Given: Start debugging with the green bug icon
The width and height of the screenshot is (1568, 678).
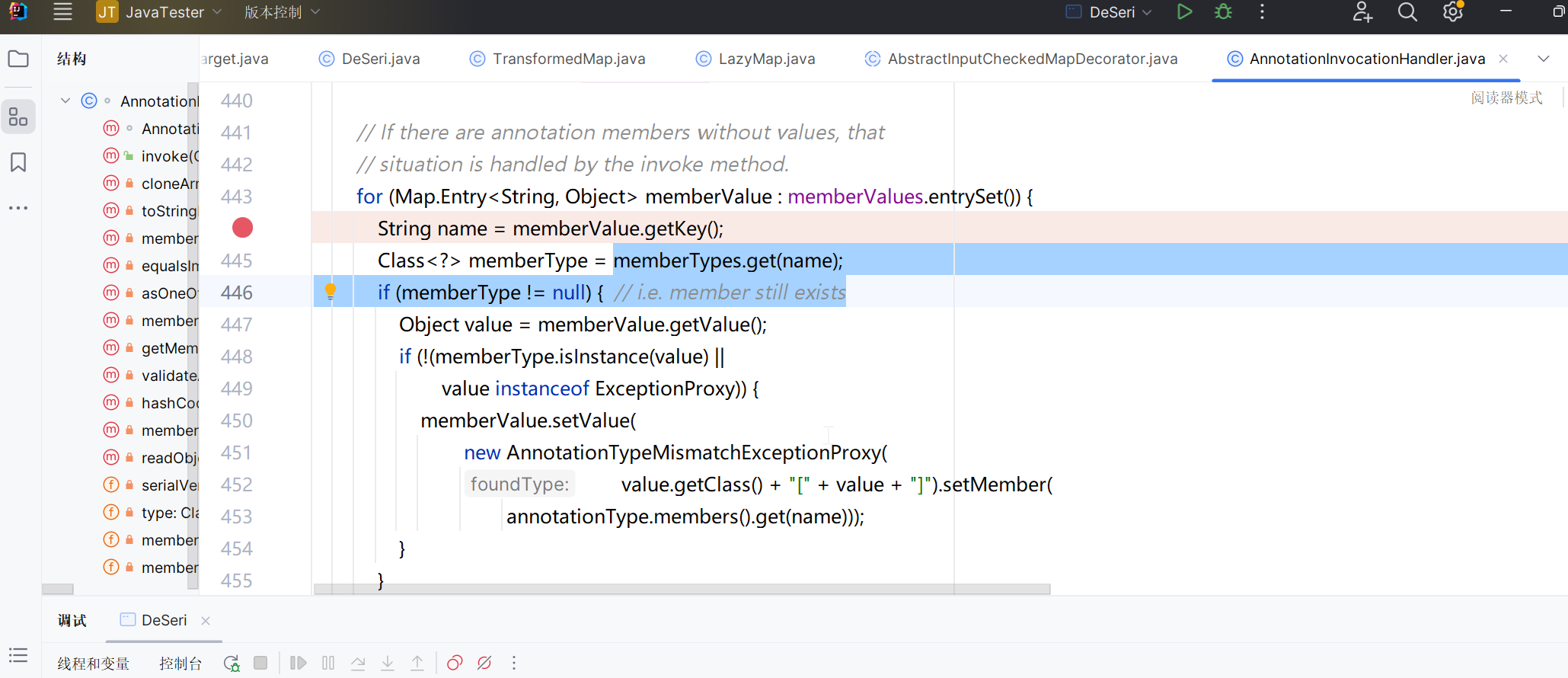Looking at the screenshot, I should tap(1223, 12).
